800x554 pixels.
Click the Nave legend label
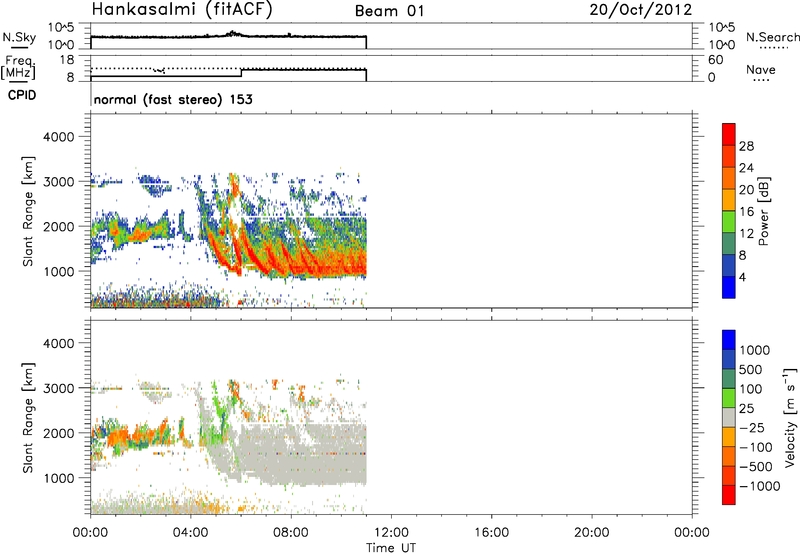click(x=761, y=69)
